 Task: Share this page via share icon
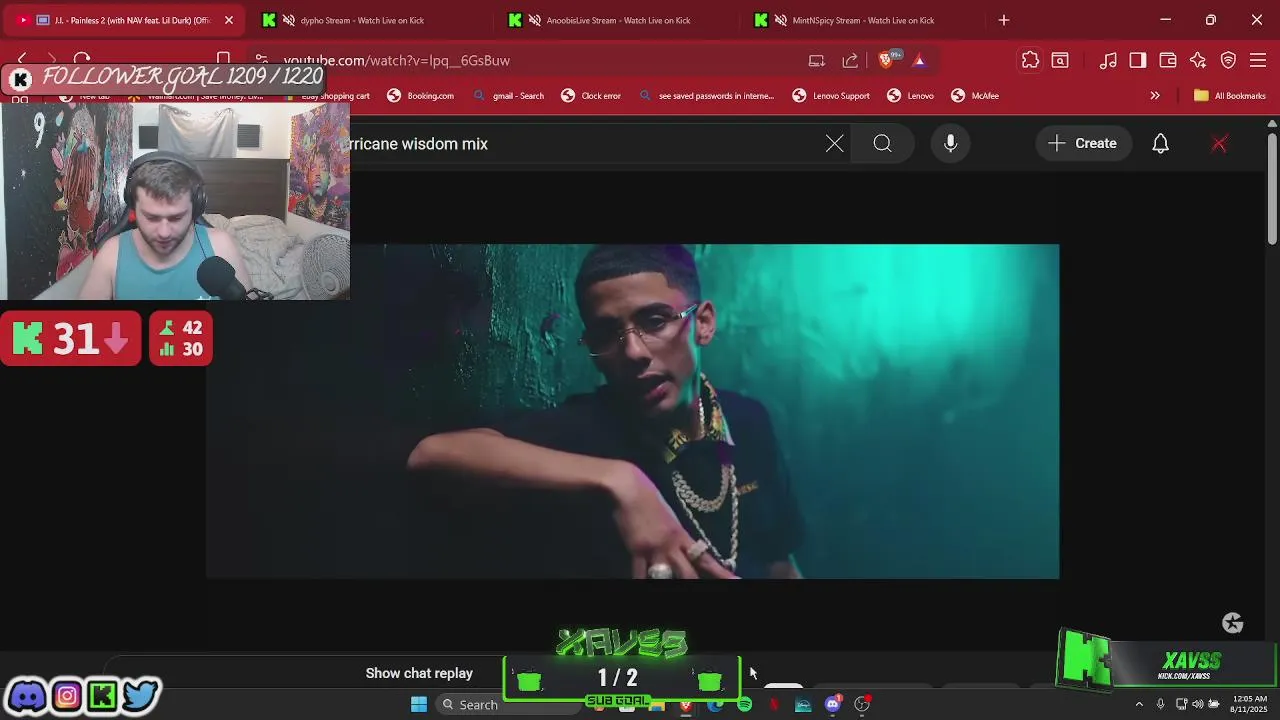850,60
